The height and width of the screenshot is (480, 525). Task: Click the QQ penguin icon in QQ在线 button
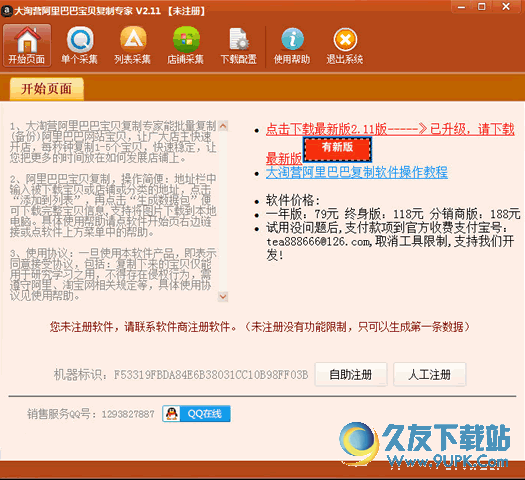coord(172,414)
